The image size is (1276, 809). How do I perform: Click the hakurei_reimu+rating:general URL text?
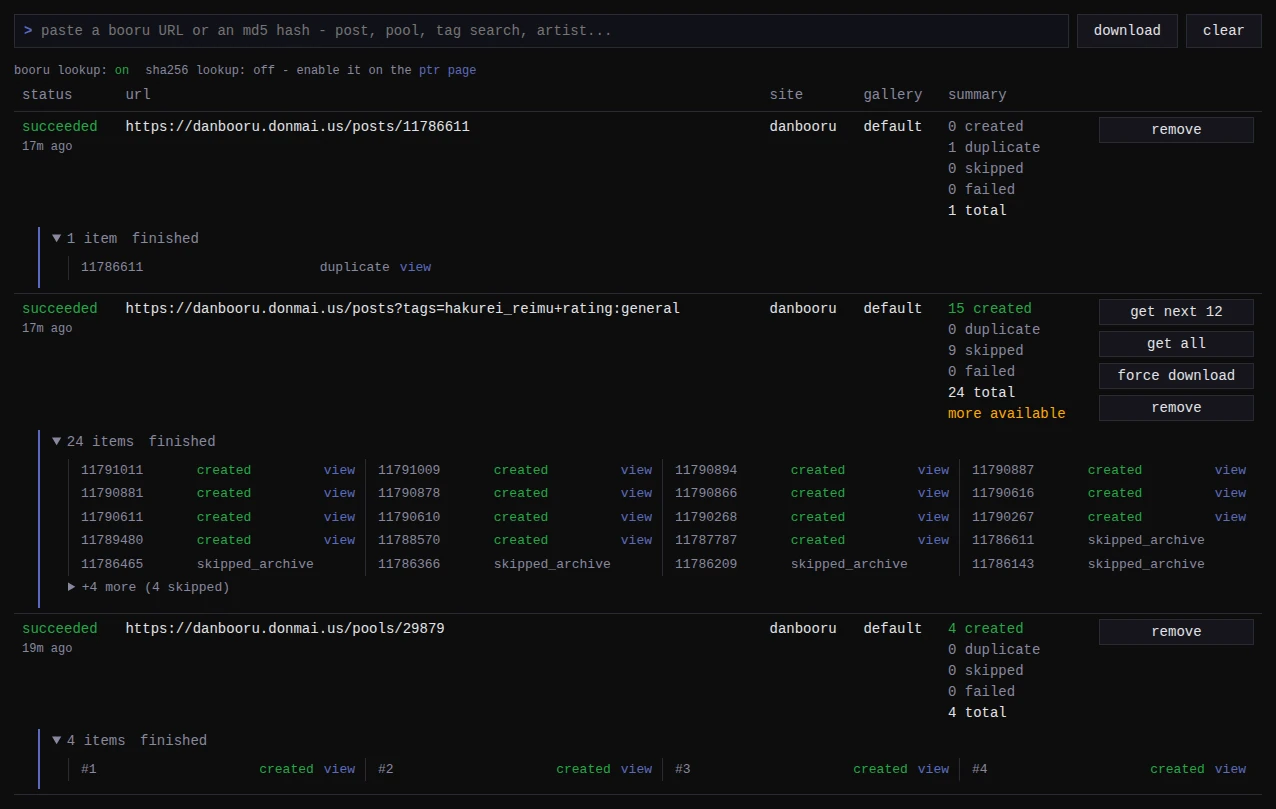point(402,309)
